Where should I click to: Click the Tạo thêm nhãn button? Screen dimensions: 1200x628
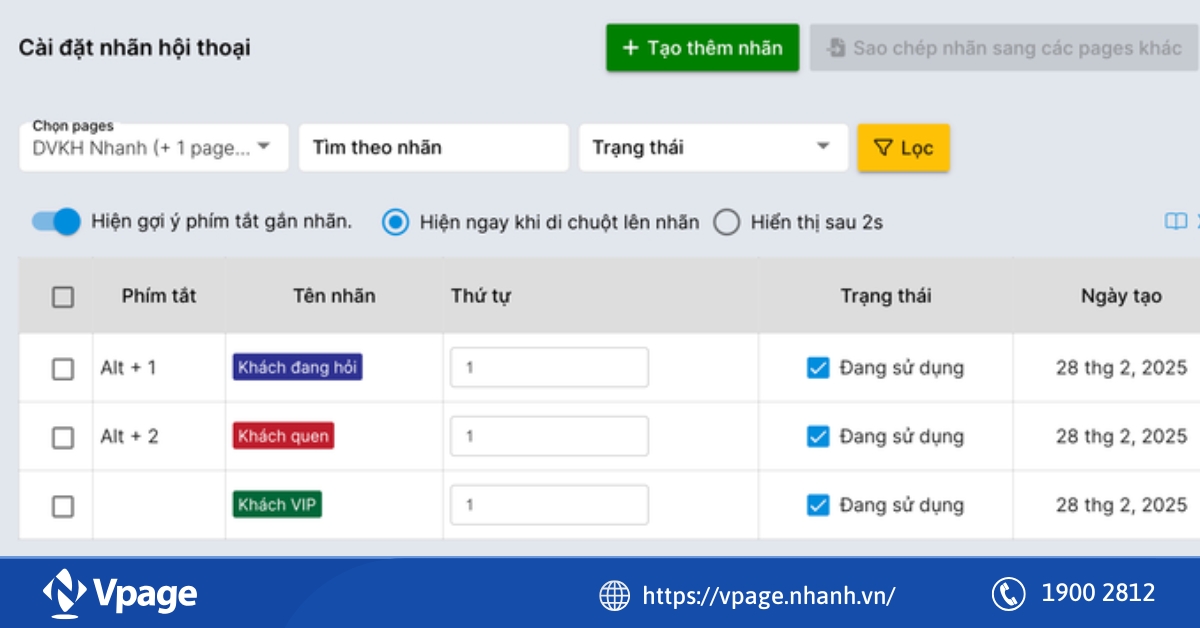coord(702,47)
